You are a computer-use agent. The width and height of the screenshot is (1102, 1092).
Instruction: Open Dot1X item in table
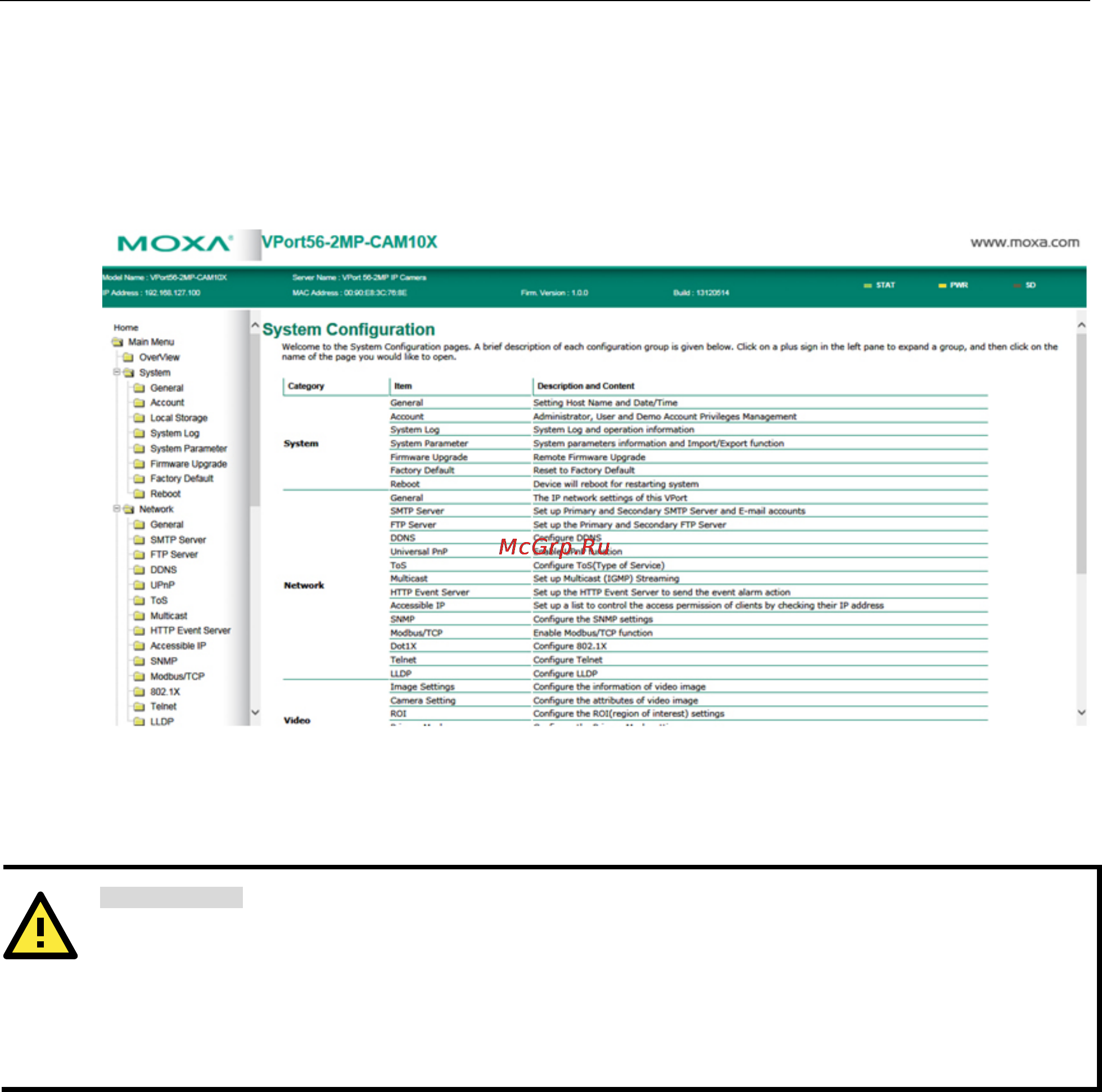coord(403,646)
